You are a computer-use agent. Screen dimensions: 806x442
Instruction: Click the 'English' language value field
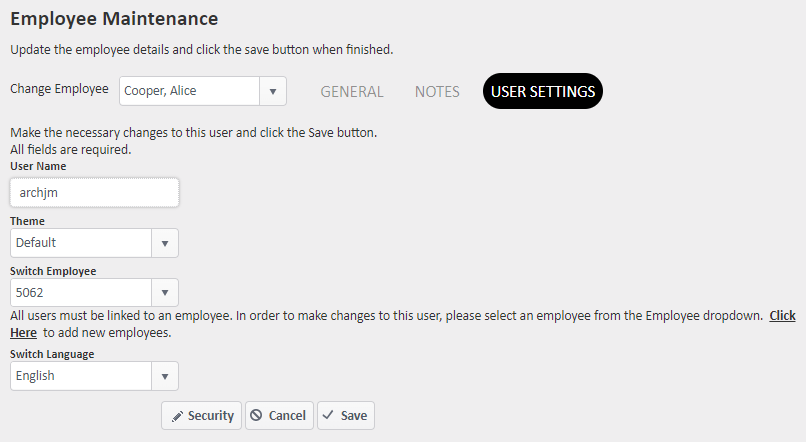coord(80,376)
